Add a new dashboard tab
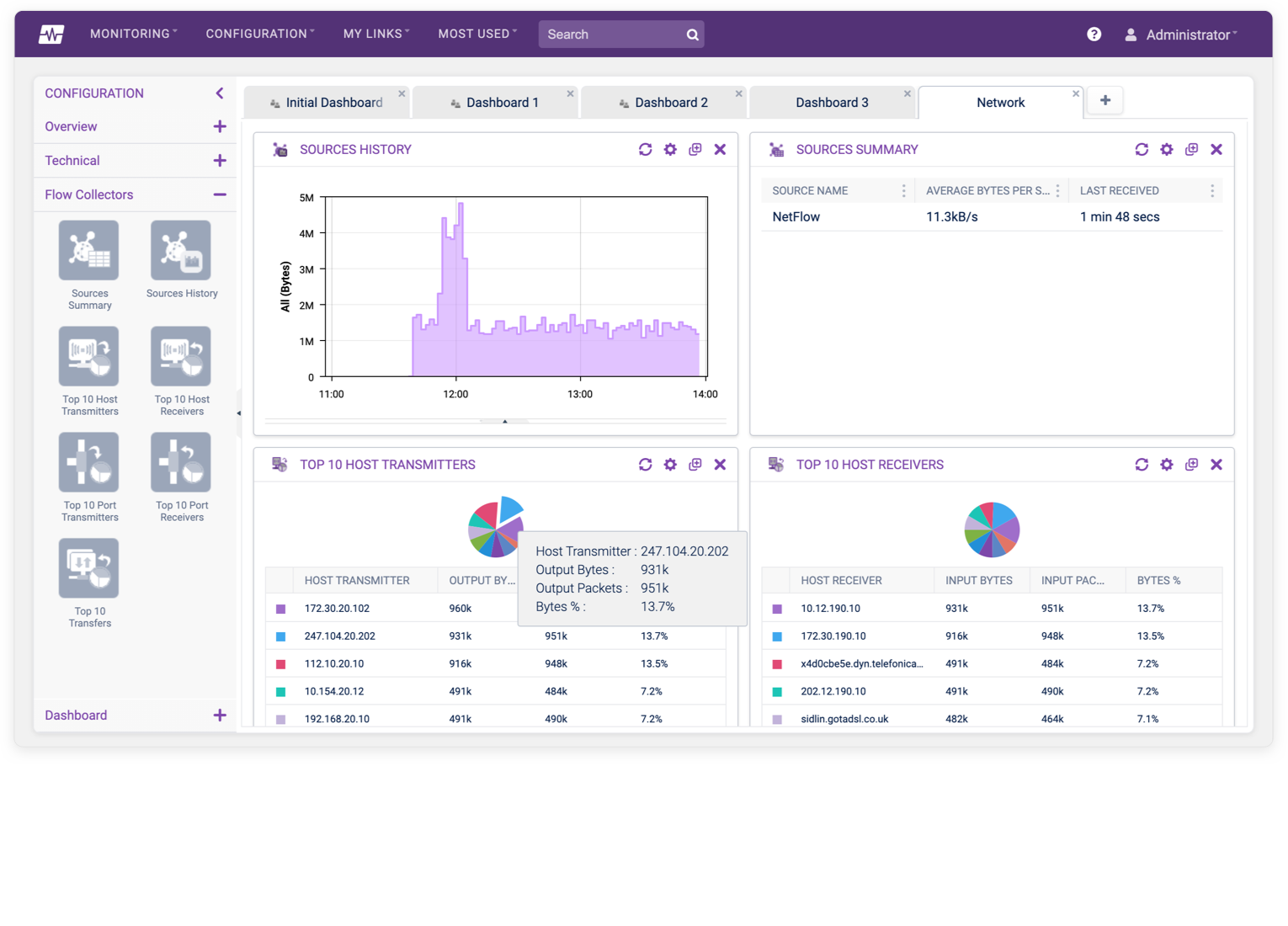The height and width of the screenshot is (926, 1288). pos(1104,99)
